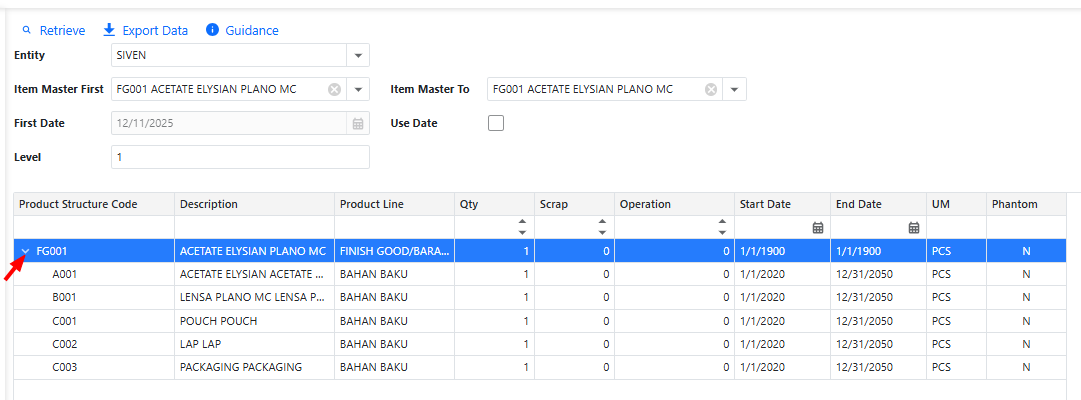This screenshot has width=1081, height=400.
Task: Sort by Start Date column header
Action: (782, 204)
